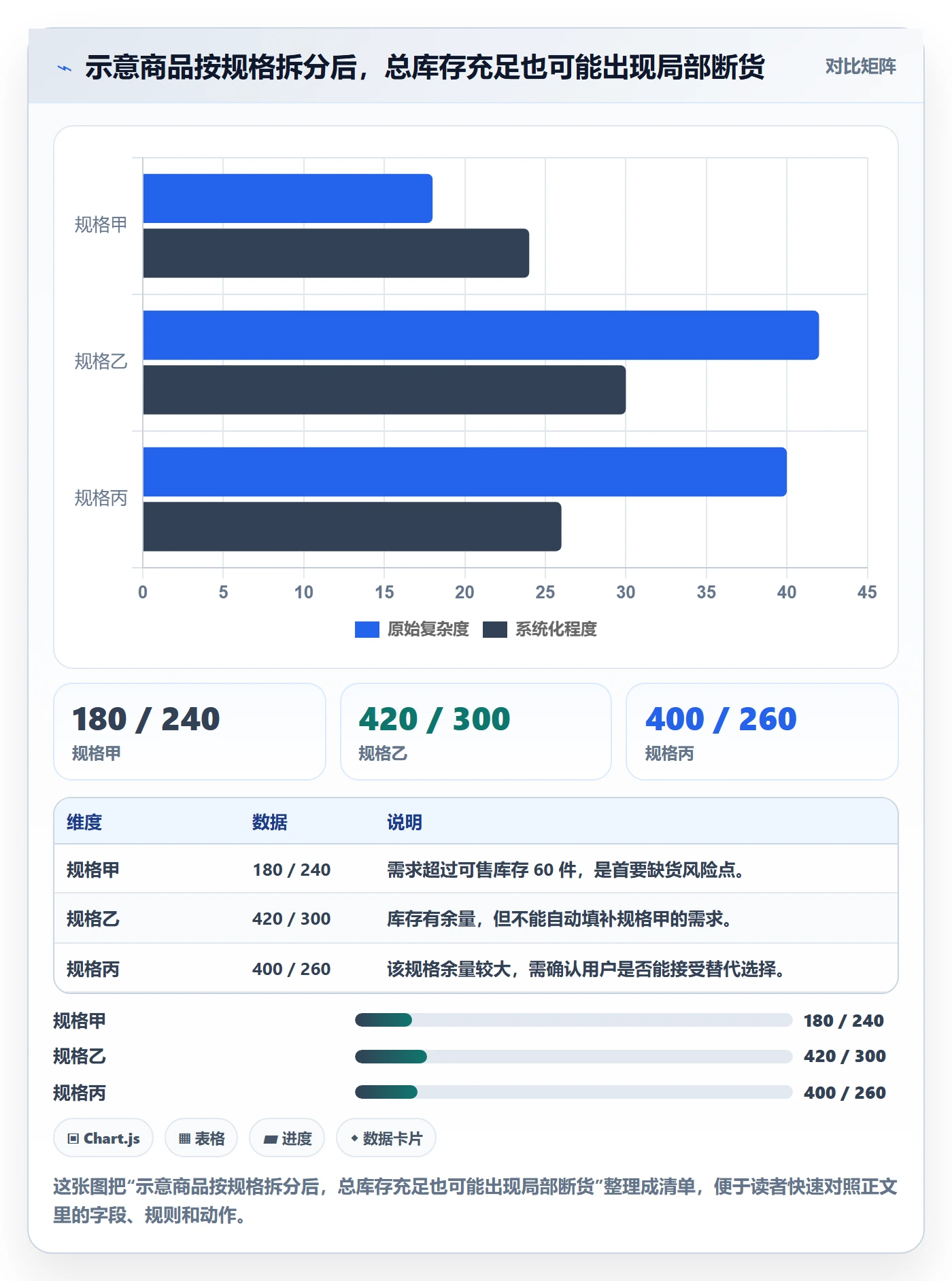Click the 进度 tag chip
The image size is (952, 1281).
pyautogui.click(x=287, y=1138)
